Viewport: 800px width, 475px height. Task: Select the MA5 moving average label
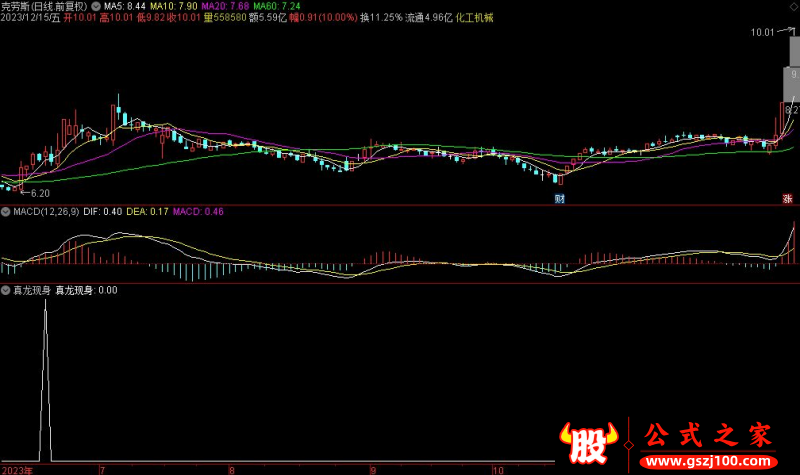(124, 6)
